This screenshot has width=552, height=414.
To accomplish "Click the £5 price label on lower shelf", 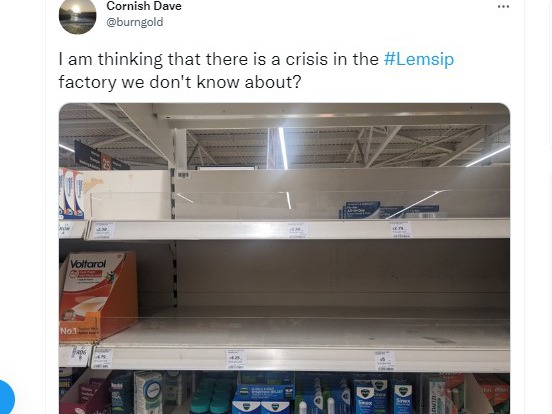I will [384, 360].
